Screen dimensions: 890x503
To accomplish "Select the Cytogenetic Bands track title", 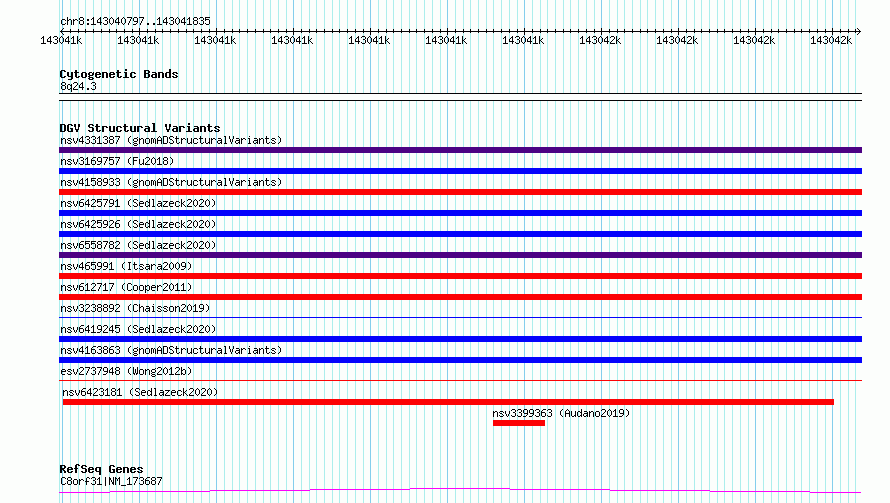I will (x=118, y=74).
